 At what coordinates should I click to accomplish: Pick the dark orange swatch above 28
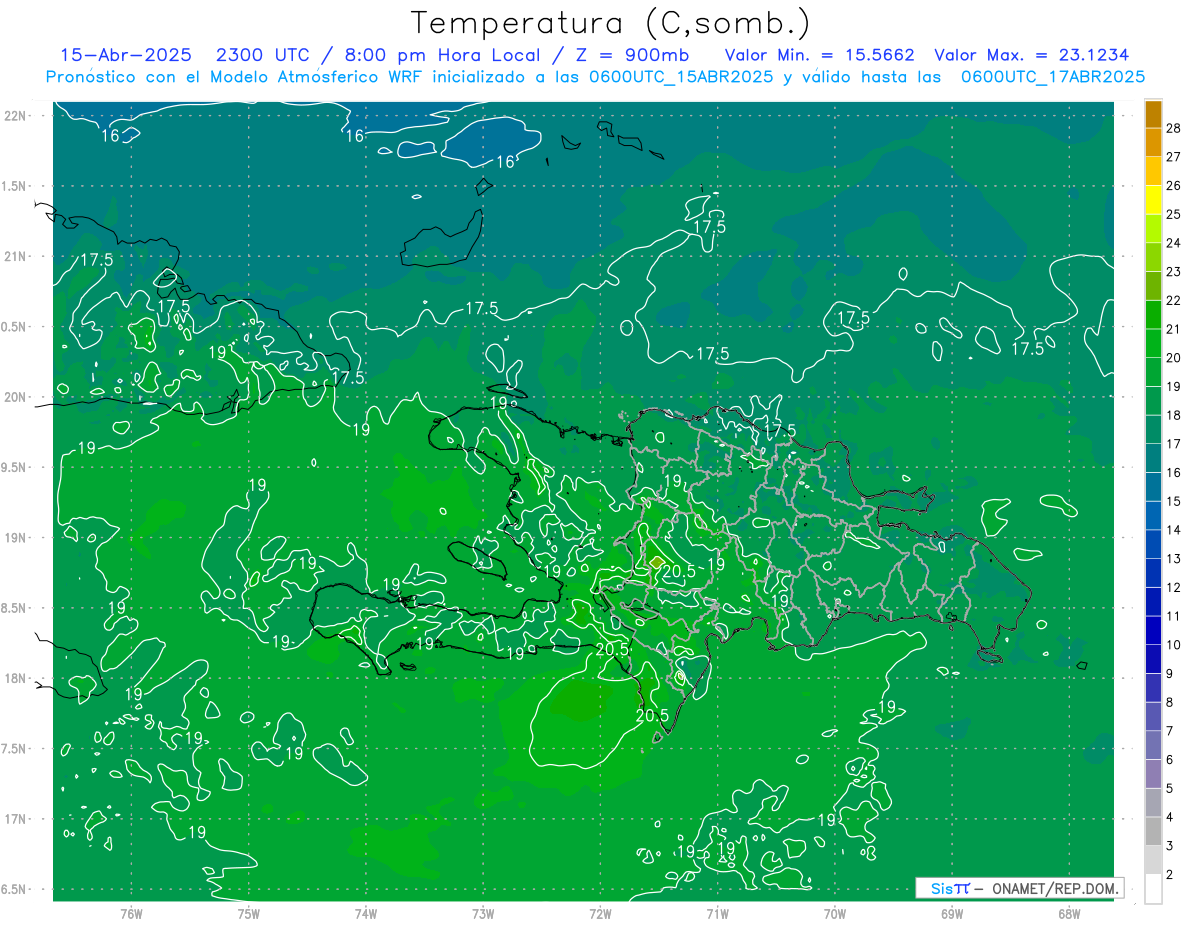(1154, 114)
